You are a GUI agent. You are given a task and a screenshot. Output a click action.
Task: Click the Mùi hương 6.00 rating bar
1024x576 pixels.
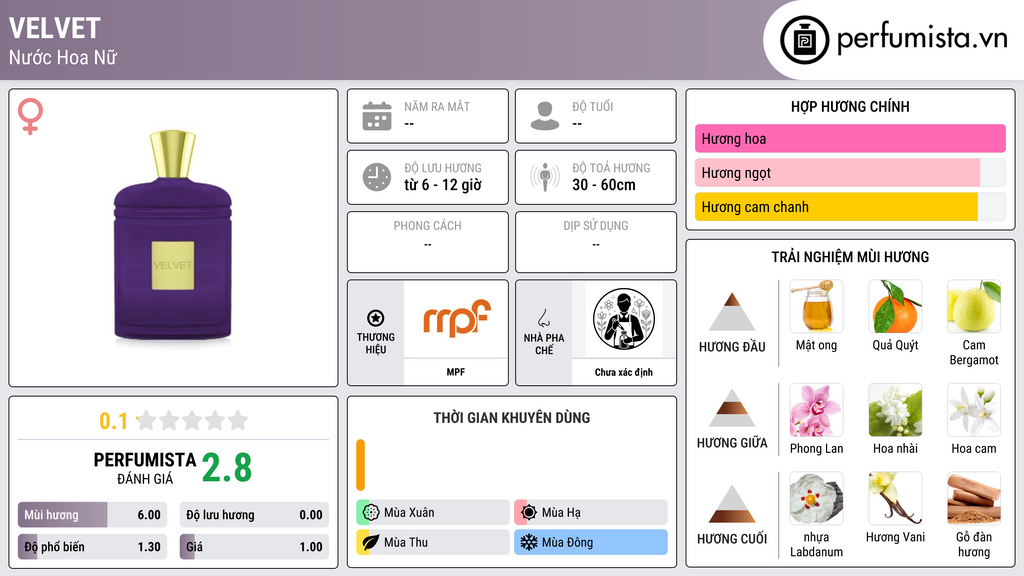[92, 515]
